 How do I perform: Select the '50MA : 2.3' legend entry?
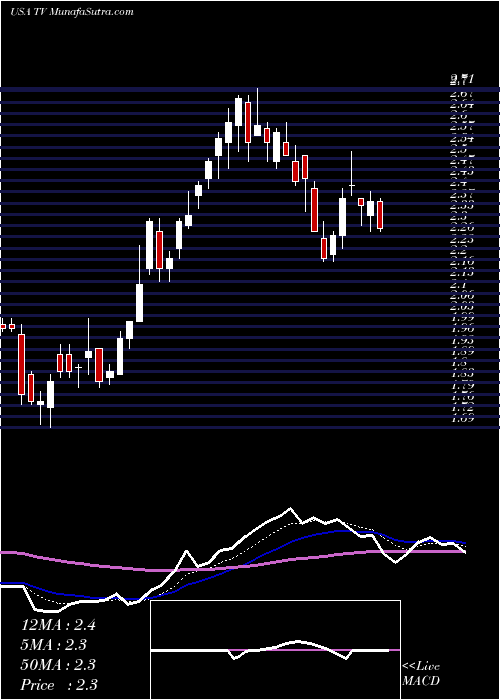click(58, 665)
